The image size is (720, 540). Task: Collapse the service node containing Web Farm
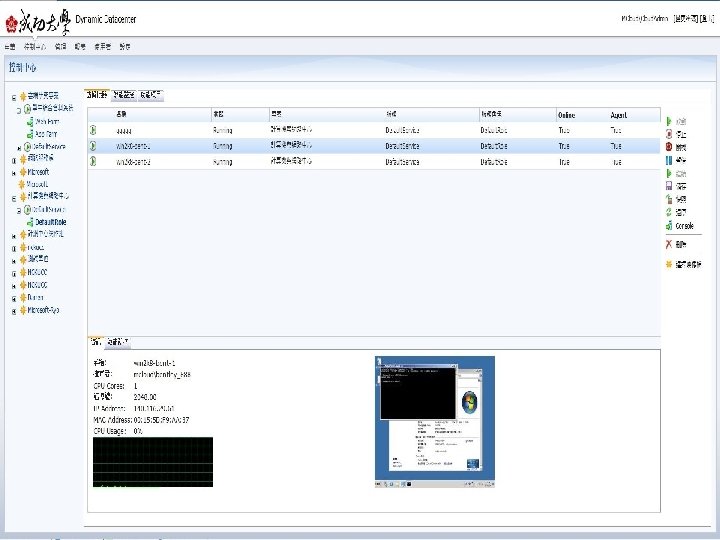19,110
